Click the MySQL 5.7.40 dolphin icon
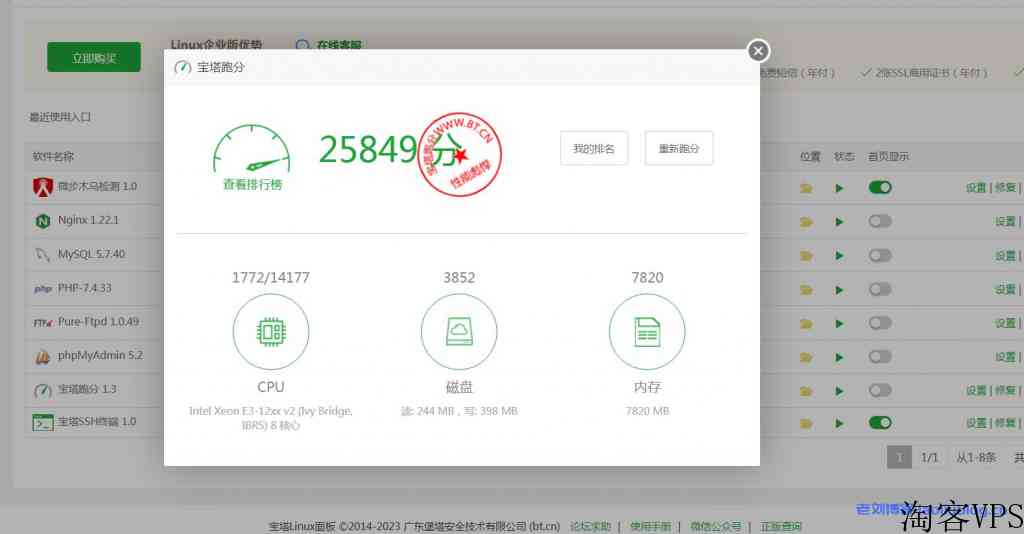This screenshot has height=534, width=1024. (42, 255)
